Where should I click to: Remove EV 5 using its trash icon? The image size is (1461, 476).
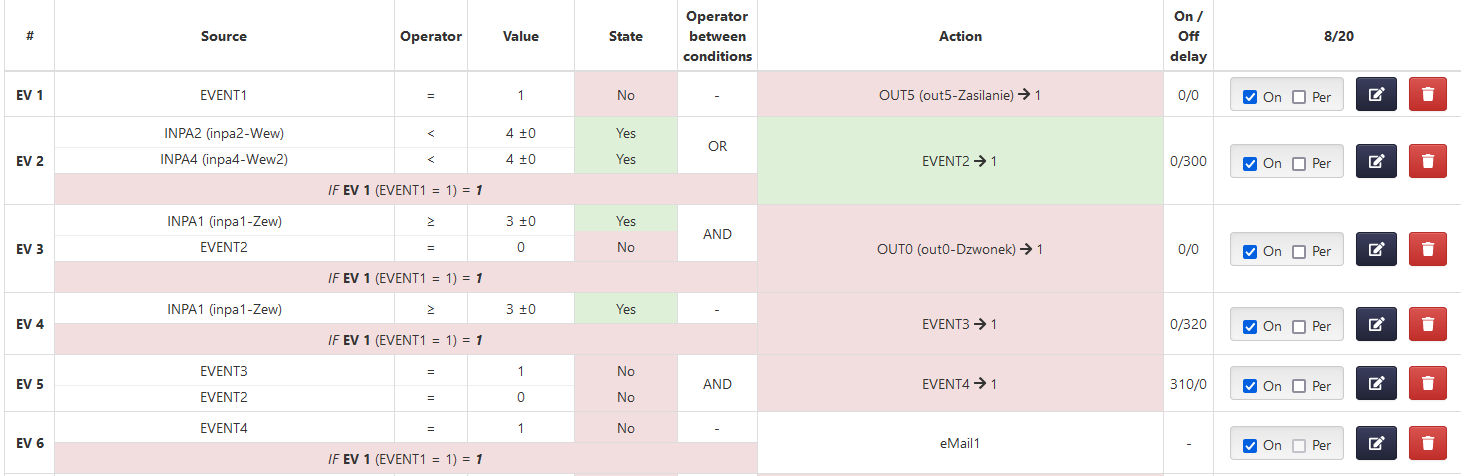pyautogui.click(x=1428, y=385)
